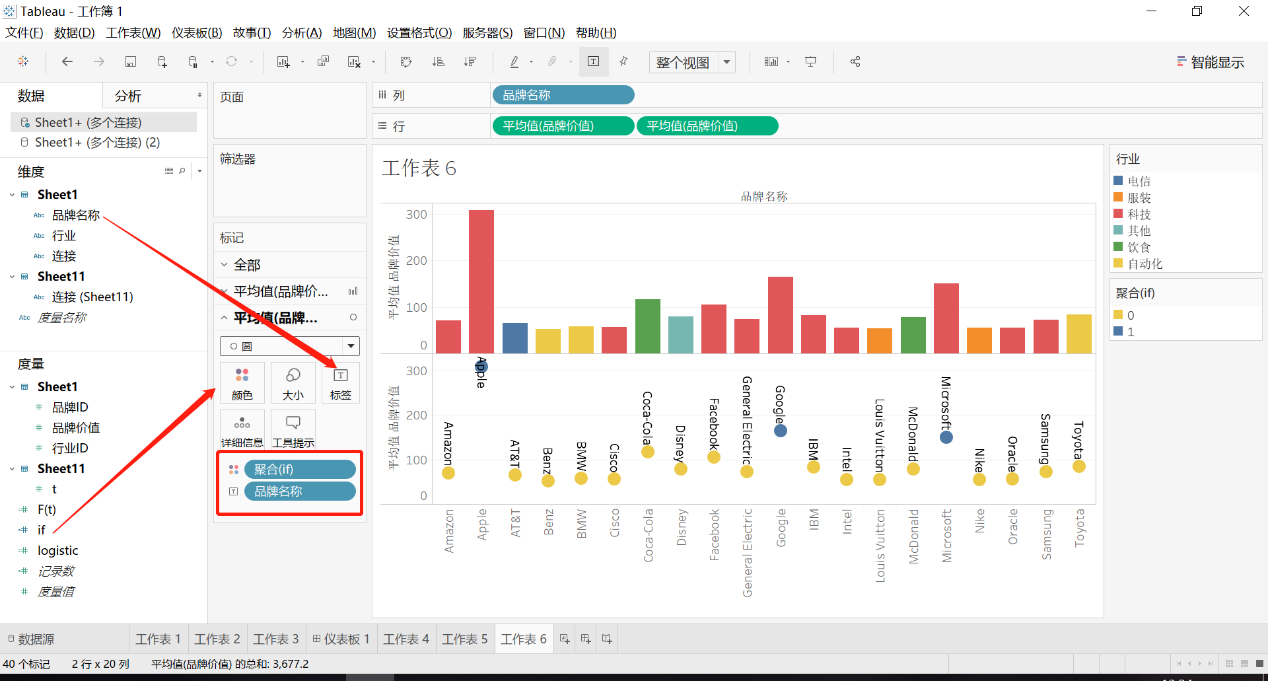The image size is (1268, 681).
Task: Toggle the show mark labels icon
Action: [593, 62]
